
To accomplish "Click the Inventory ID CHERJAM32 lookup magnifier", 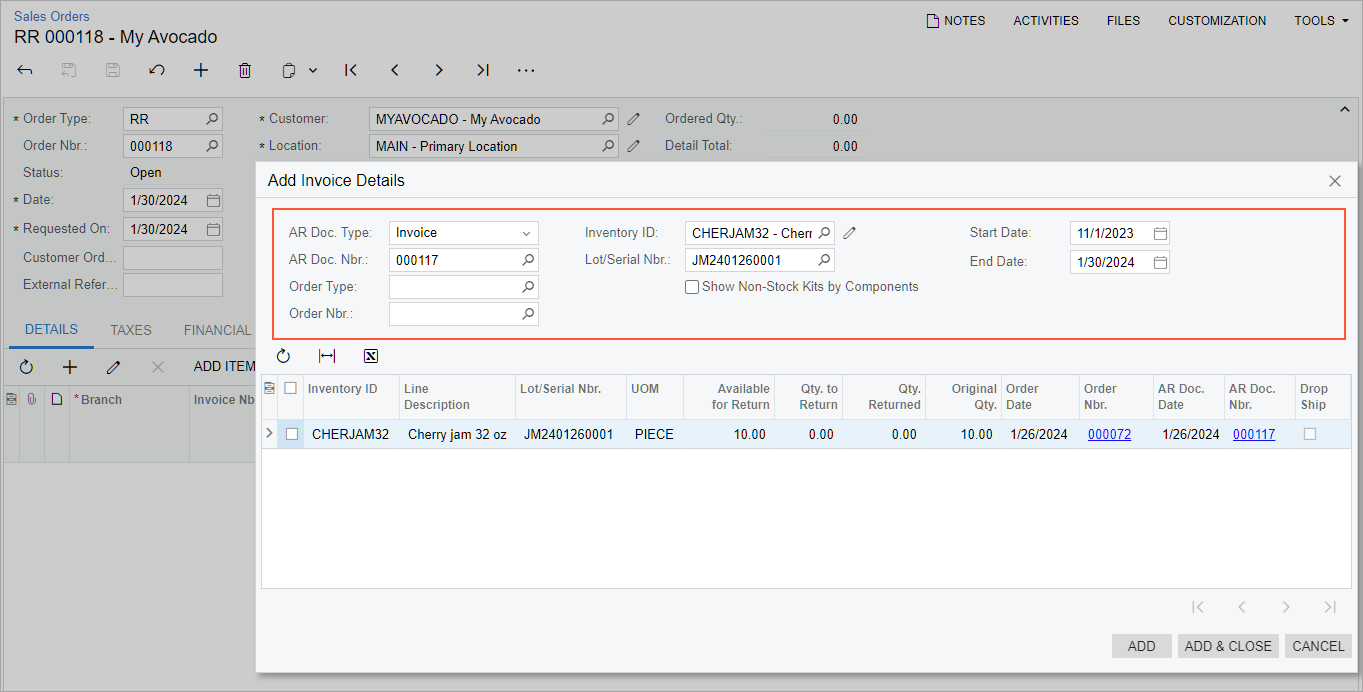I will pos(824,233).
